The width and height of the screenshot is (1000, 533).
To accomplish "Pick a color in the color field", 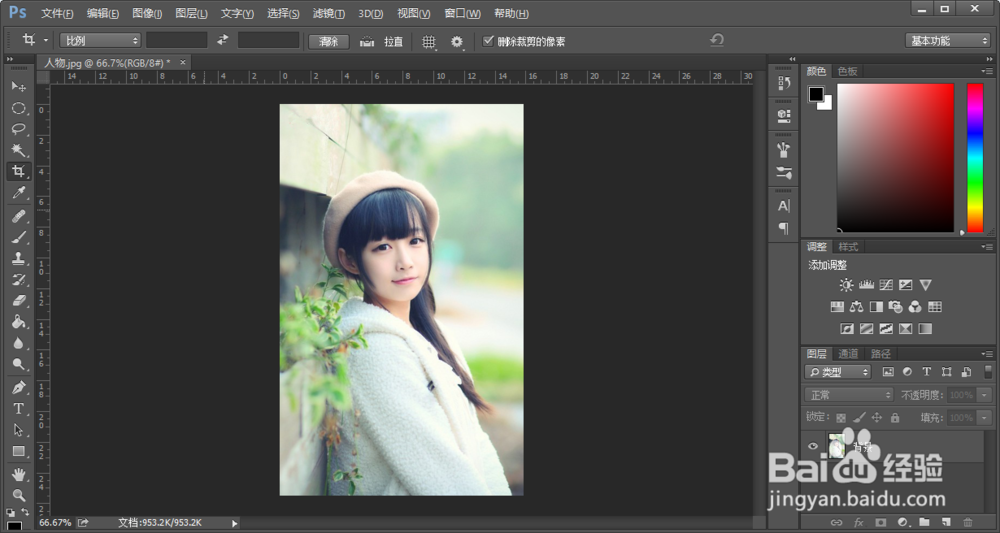I will coord(895,157).
